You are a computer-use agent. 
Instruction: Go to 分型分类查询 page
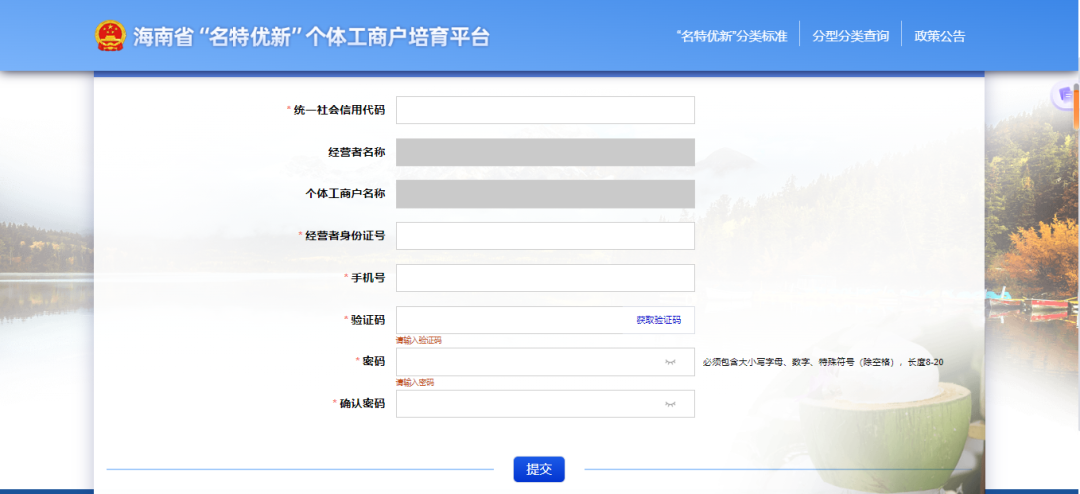(850, 36)
